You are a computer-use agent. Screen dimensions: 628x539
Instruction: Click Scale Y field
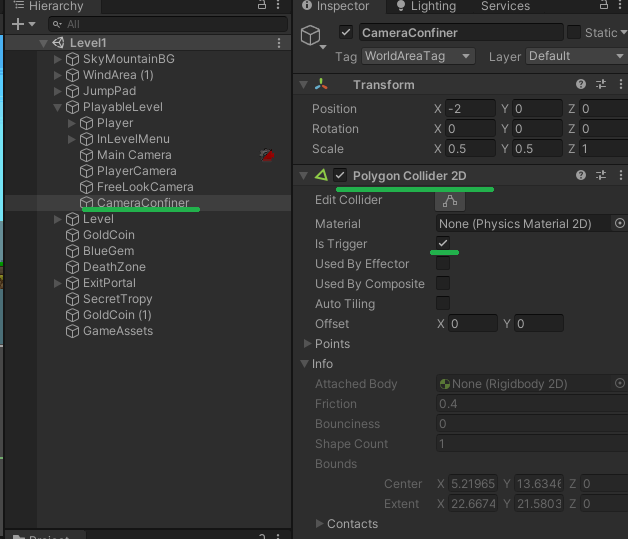(537, 149)
